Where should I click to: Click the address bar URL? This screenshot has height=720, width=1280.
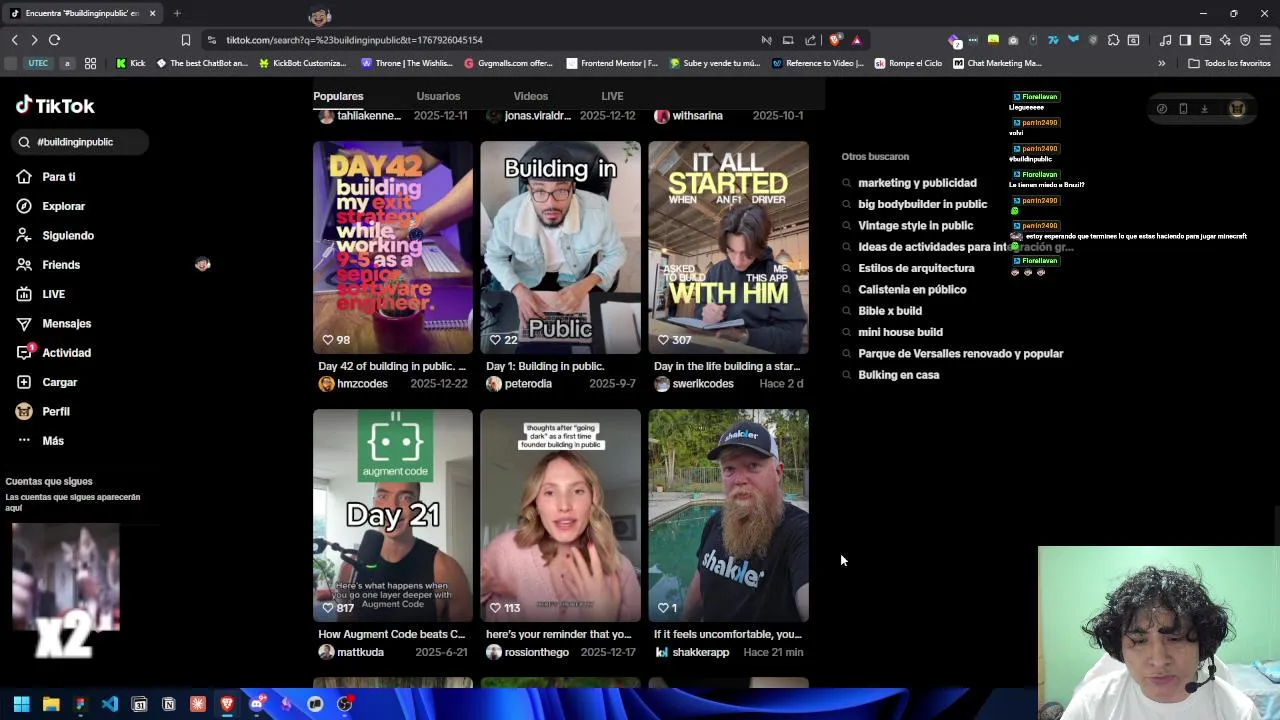tap(354, 40)
